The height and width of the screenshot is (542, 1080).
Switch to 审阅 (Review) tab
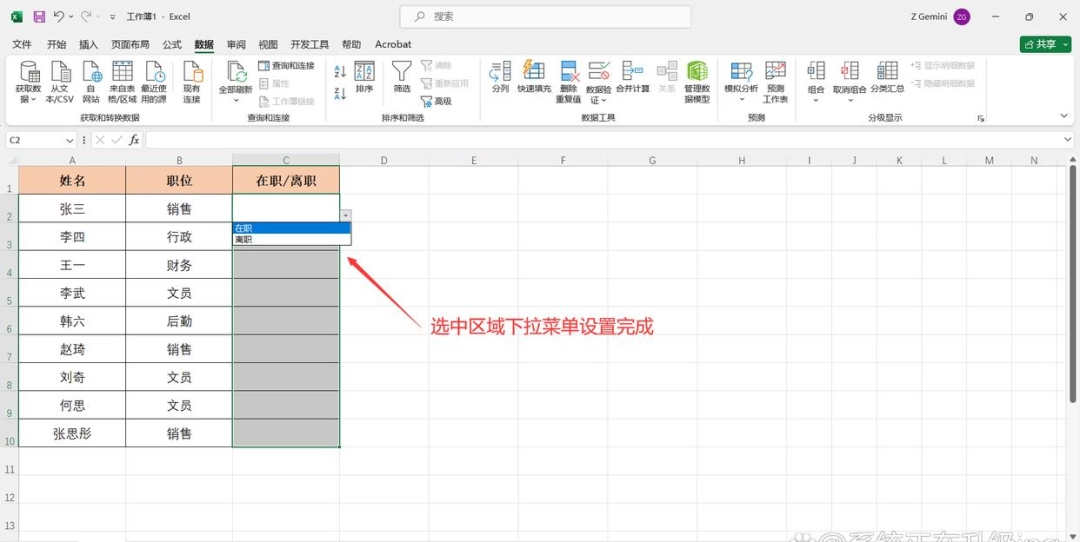coord(236,44)
